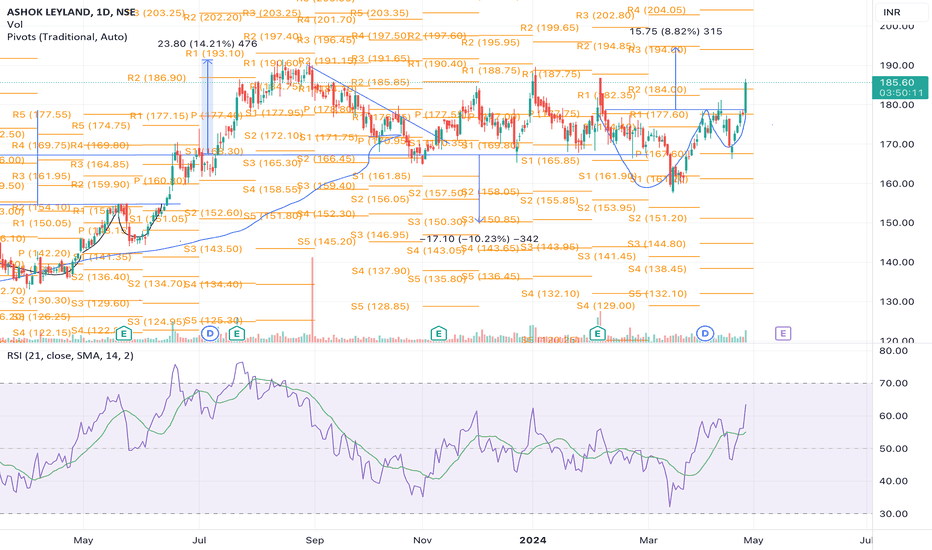Click pivot label S4 (129.00)
The width and height of the screenshot is (932, 550).
[606, 306]
